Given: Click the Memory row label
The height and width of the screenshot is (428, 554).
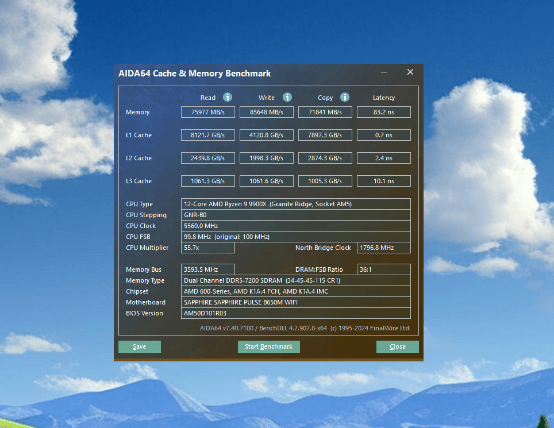Looking at the screenshot, I should click(x=138, y=112).
